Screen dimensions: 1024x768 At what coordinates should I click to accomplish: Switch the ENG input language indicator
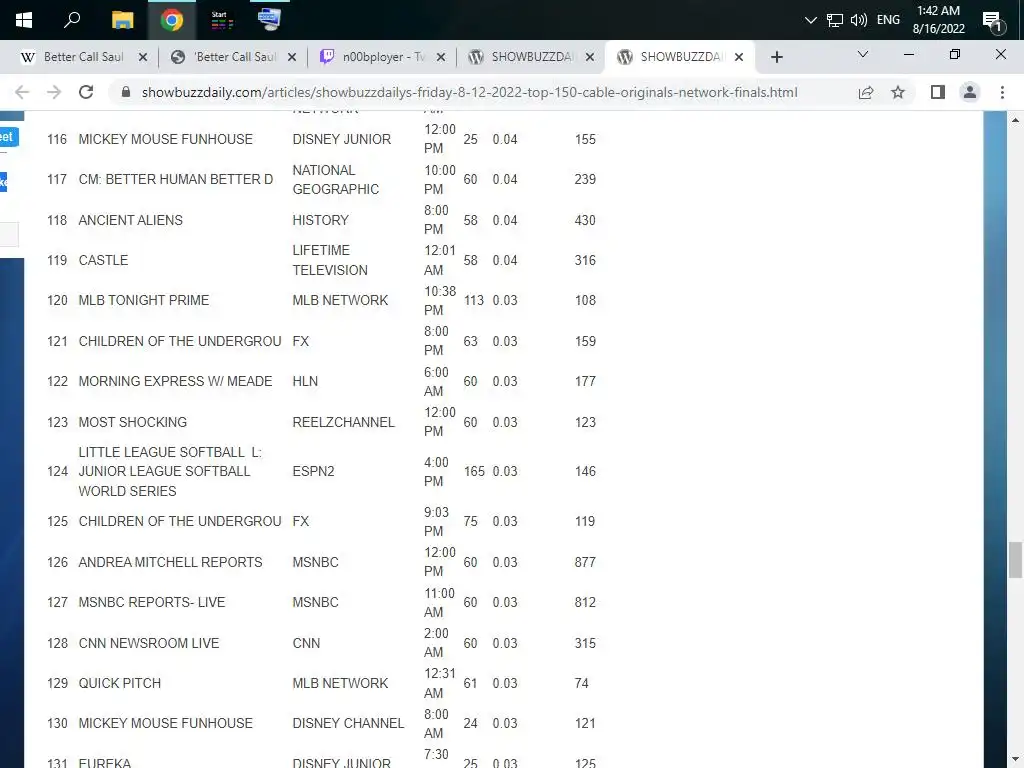coord(888,20)
